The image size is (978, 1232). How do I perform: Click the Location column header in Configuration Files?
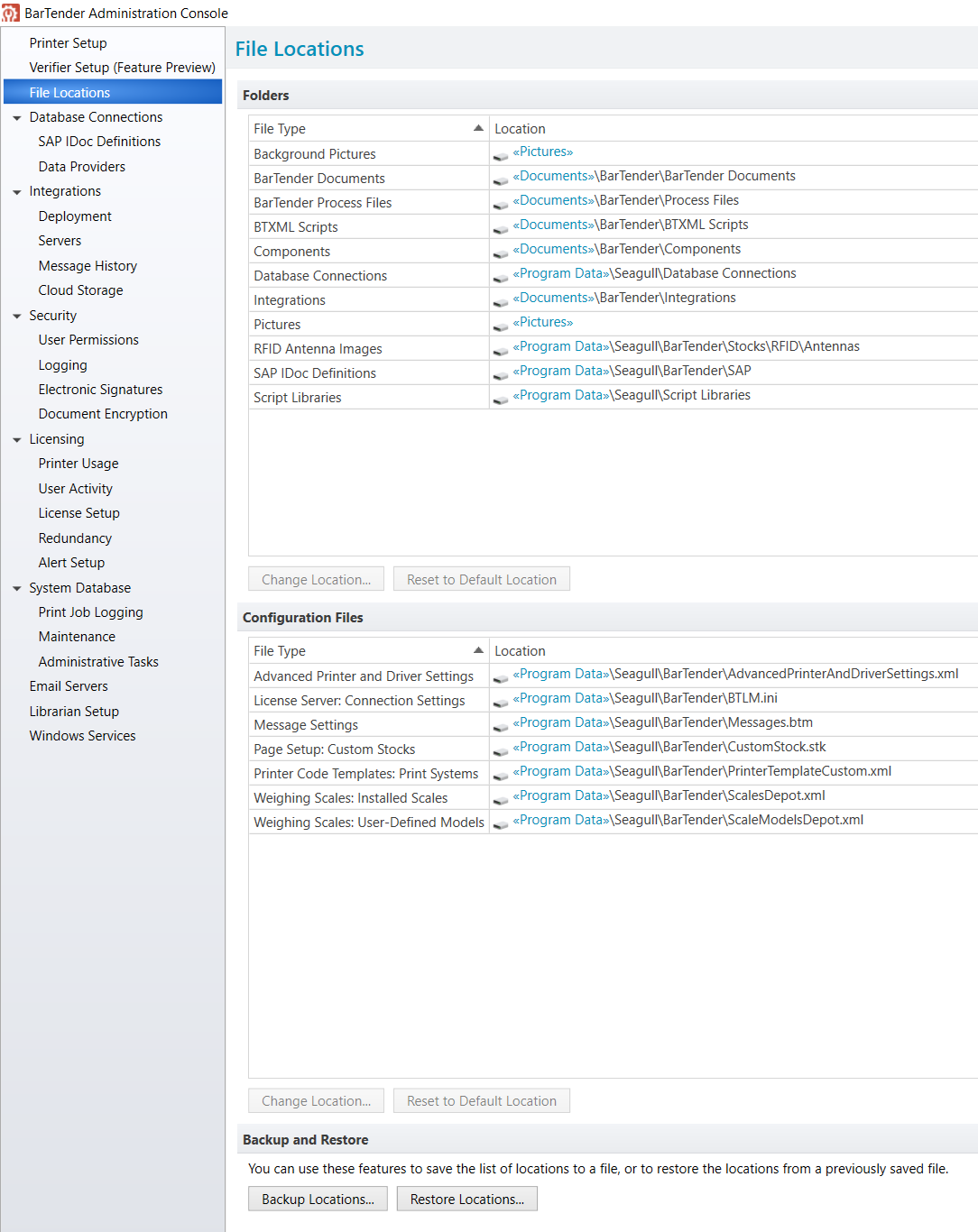tap(733, 650)
